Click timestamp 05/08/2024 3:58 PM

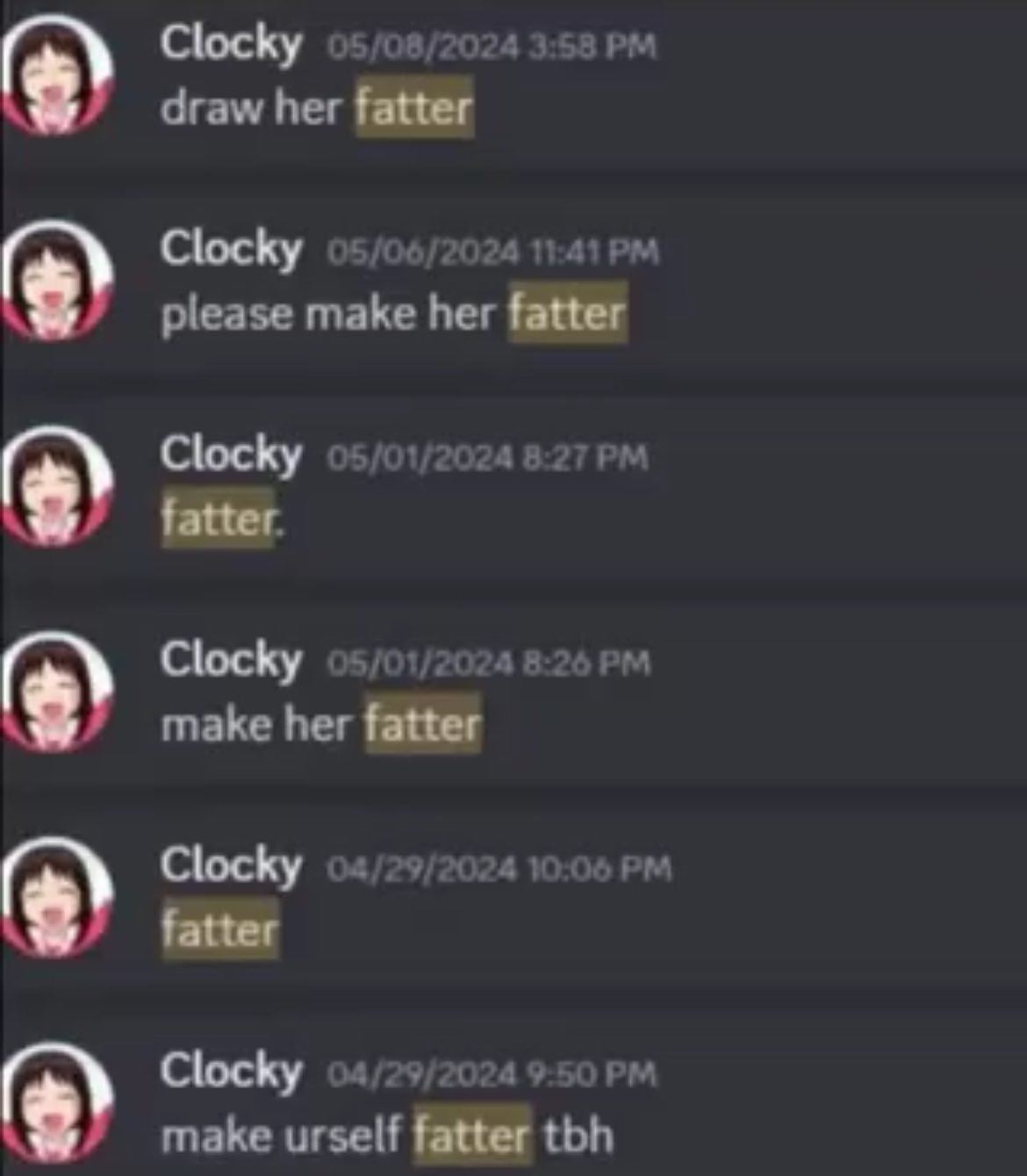[492, 47]
